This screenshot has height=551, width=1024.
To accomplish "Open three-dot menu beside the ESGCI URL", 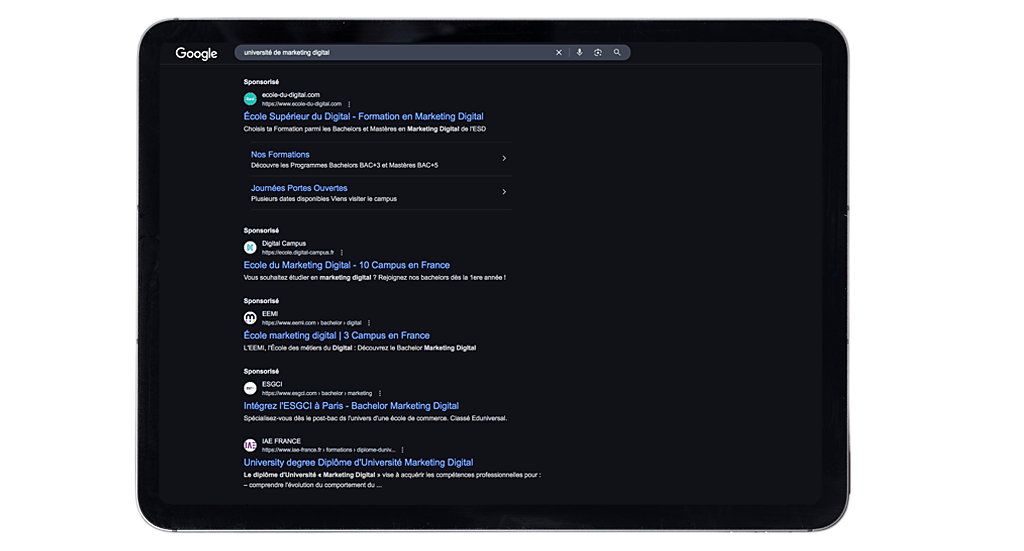I will pyautogui.click(x=380, y=393).
